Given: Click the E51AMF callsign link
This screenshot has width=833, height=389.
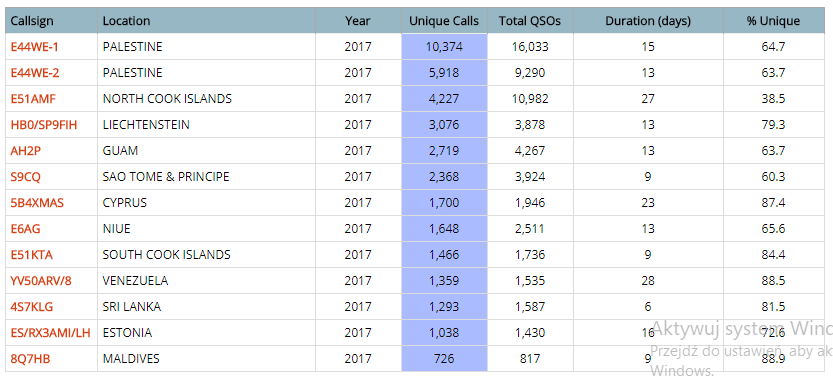Looking at the screenshot, I should (x=33, y=99).
